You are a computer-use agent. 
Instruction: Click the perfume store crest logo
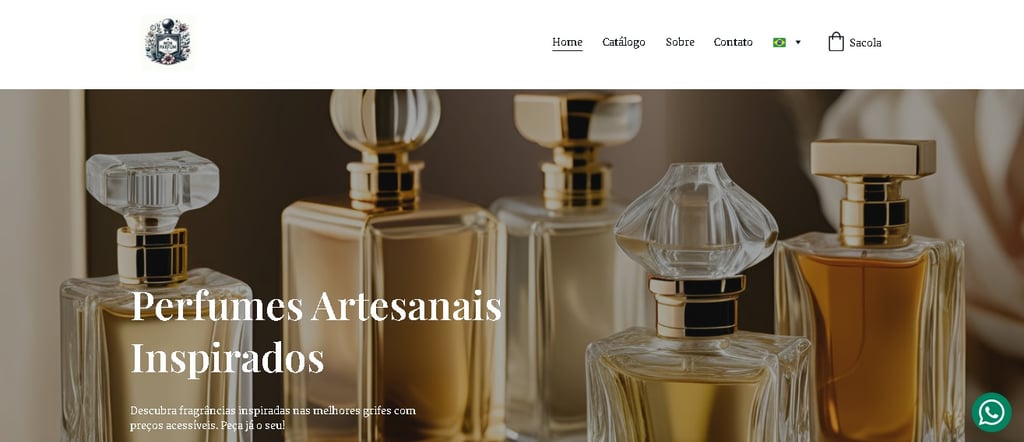click(x=168, y=42)
